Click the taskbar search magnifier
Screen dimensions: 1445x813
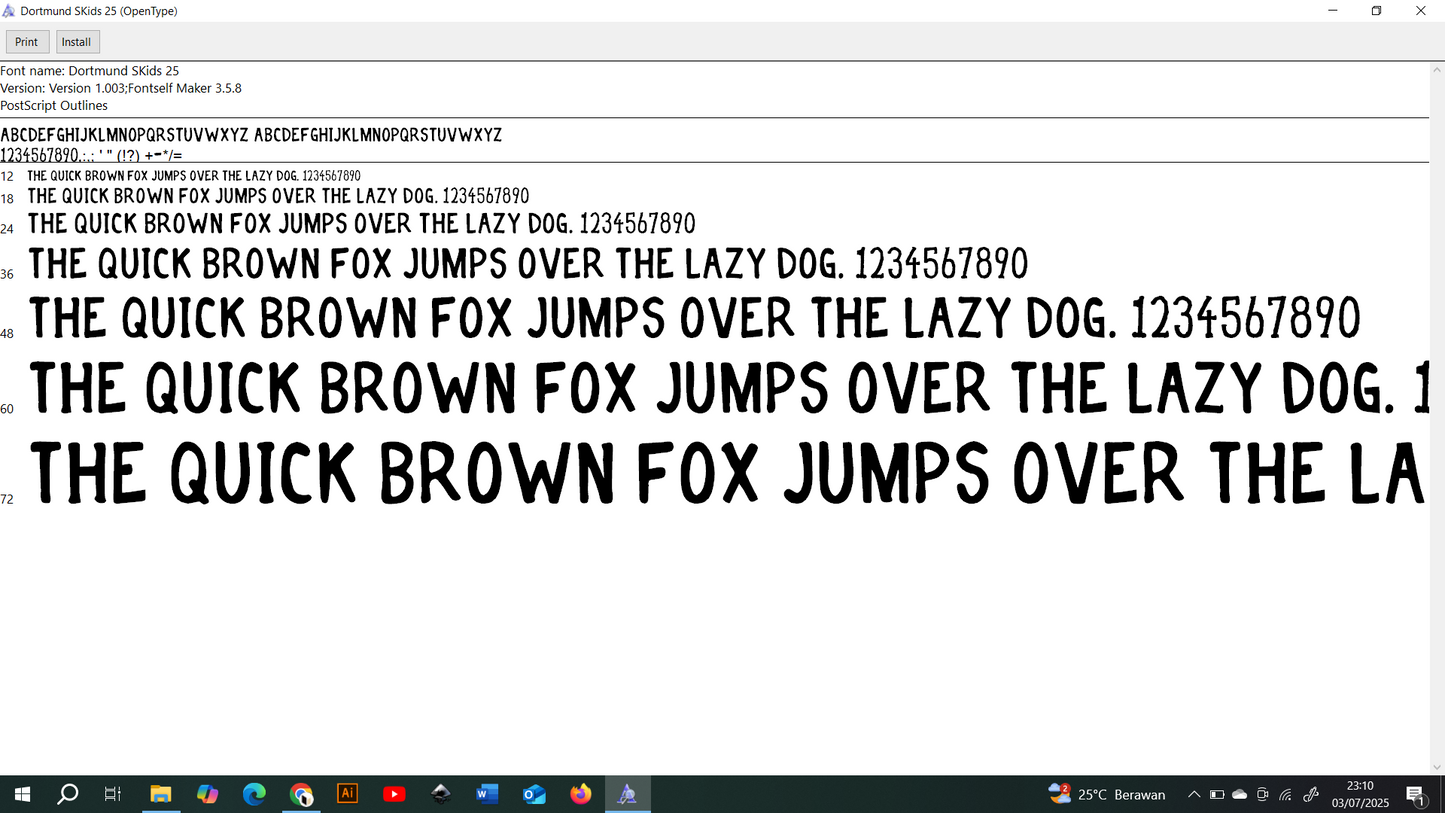[68, 794]
